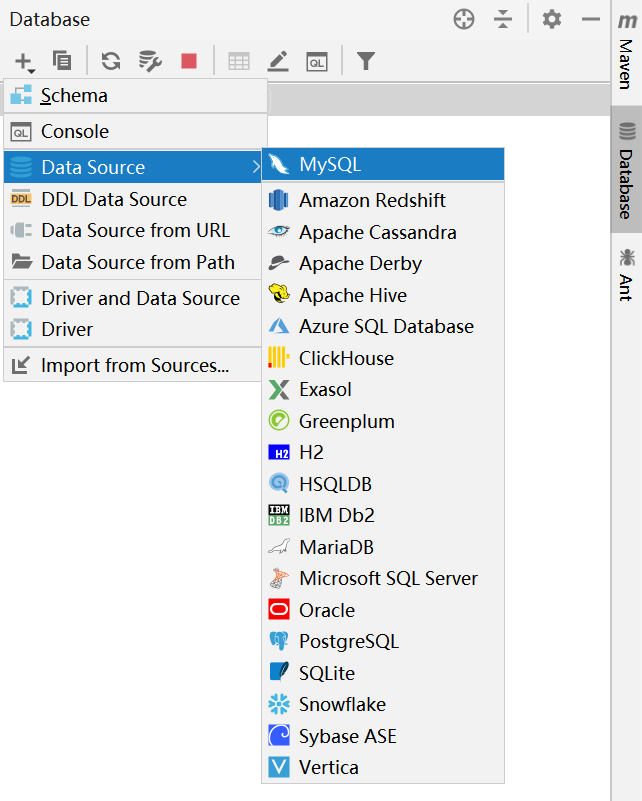Choose Data Source from URL option

pos(135,231)
